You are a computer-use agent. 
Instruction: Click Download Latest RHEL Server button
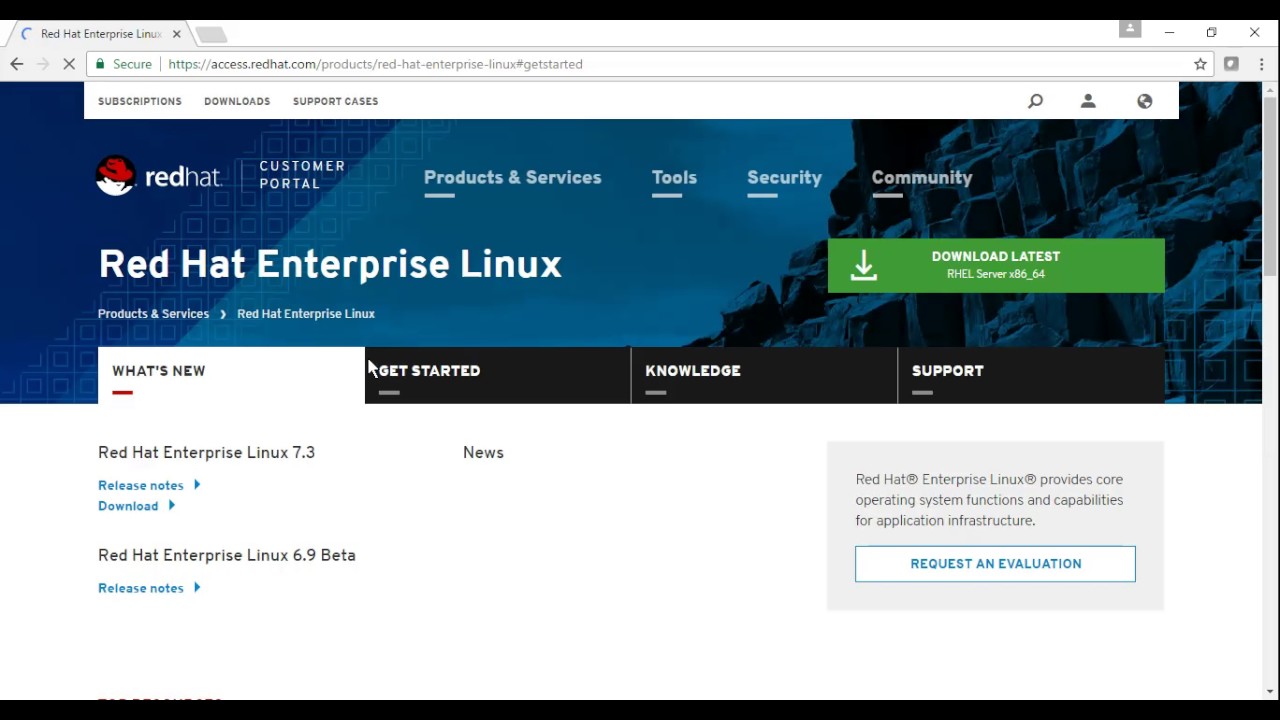[996, 265]
